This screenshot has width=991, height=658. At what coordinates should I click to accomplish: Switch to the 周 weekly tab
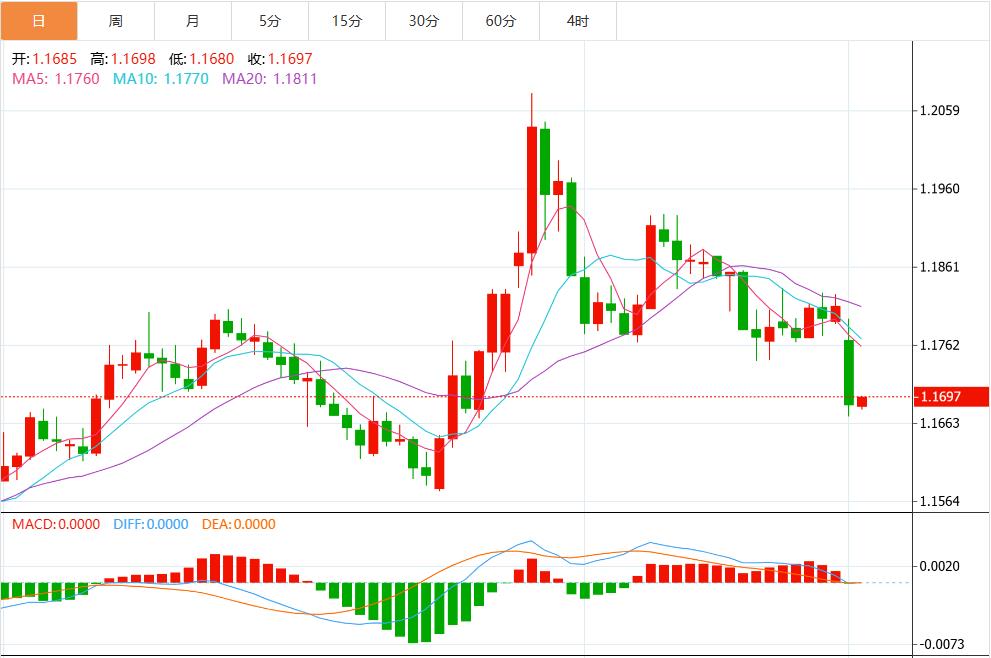click(116, 21)
